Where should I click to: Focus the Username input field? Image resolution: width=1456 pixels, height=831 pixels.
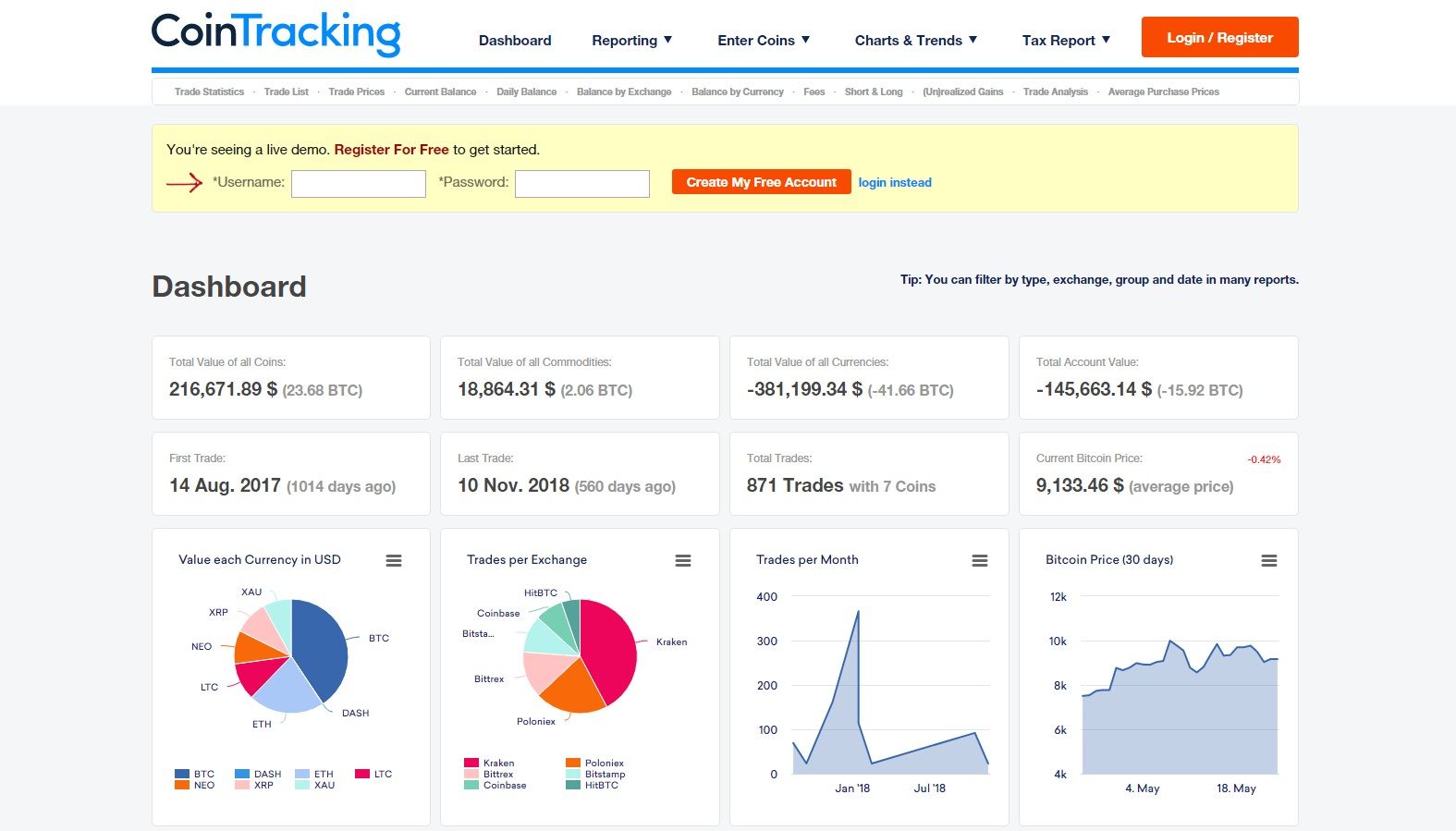coord(359,184)
